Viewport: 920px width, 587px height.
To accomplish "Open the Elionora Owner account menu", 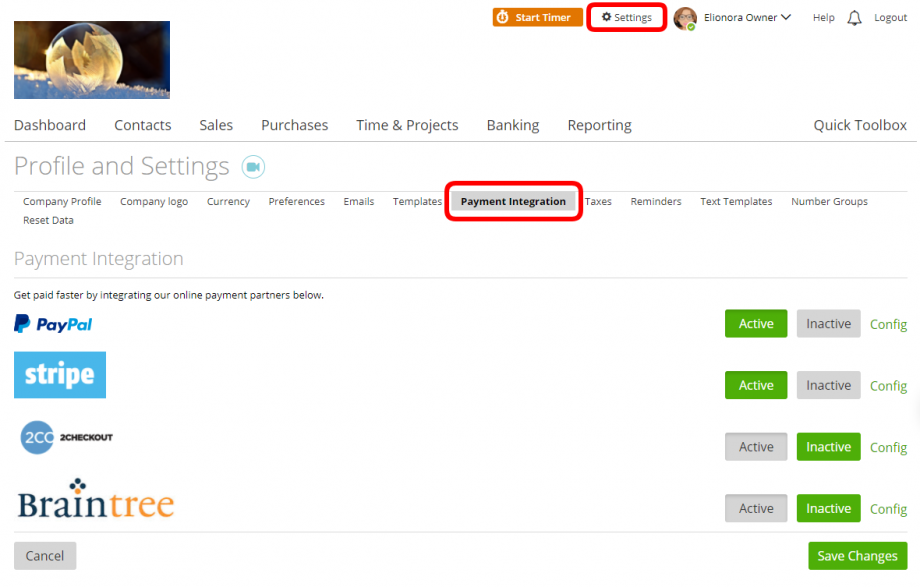I will tap(733, 17).
